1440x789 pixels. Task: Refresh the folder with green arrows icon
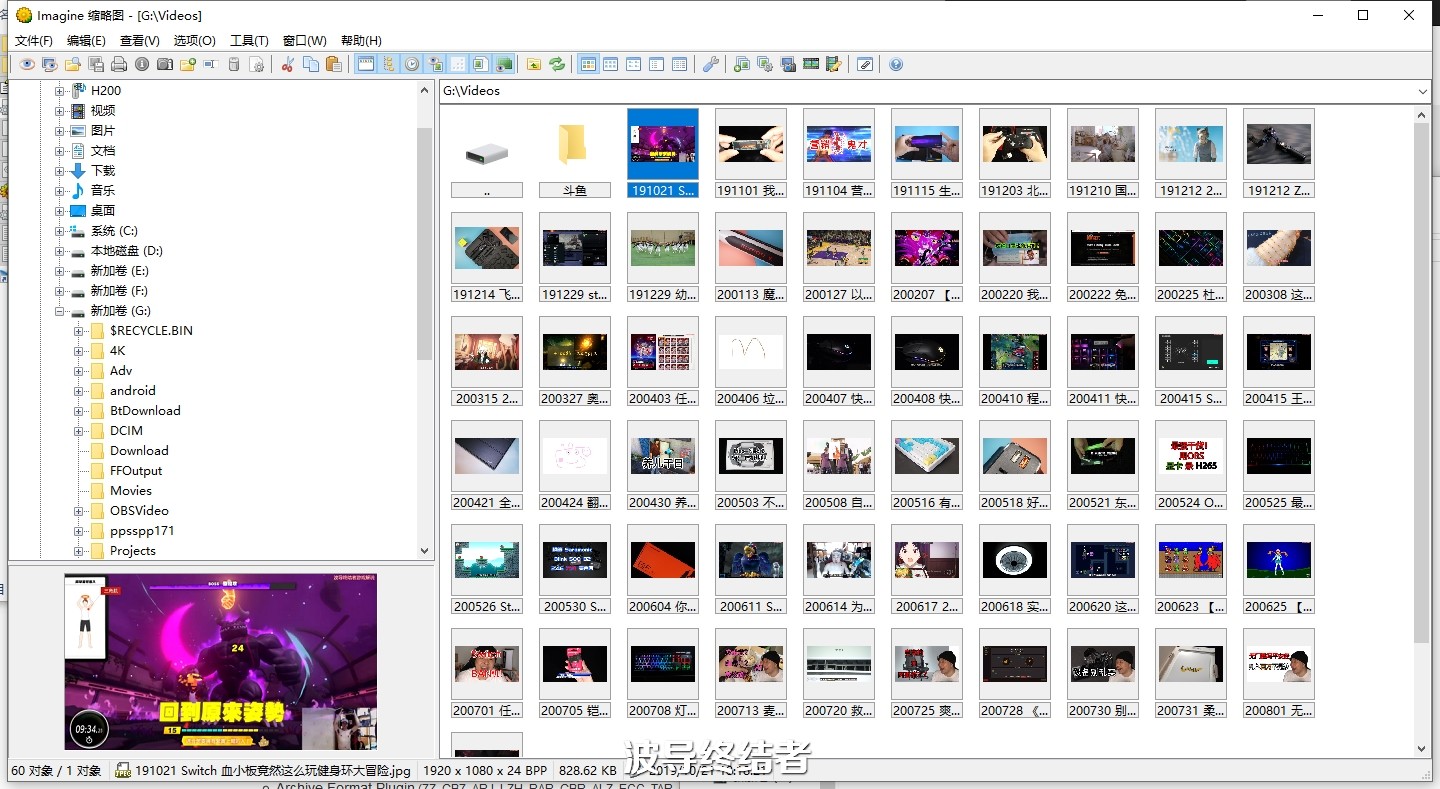(x=557, y=64)
